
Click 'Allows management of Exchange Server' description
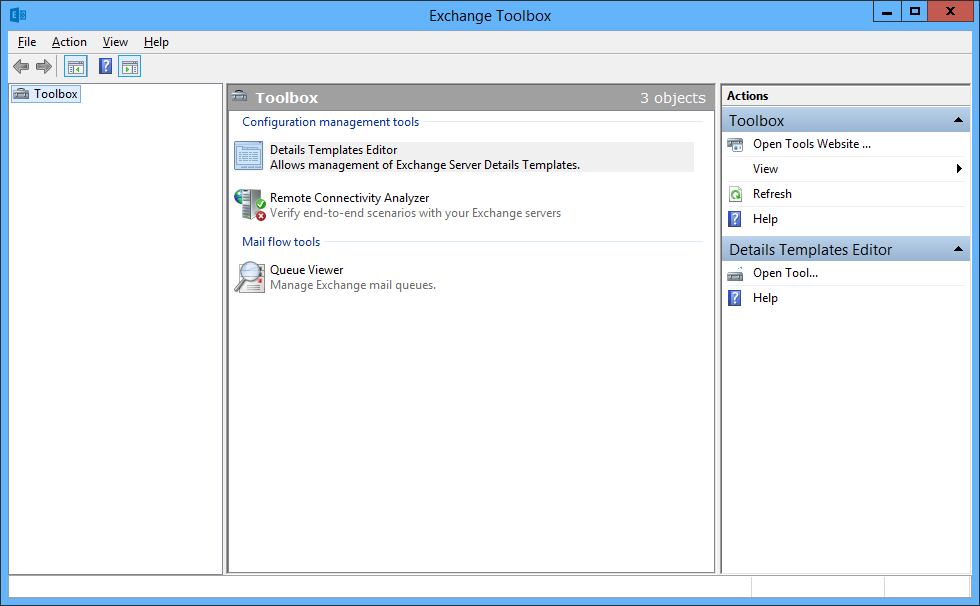[x=424, y=165]
